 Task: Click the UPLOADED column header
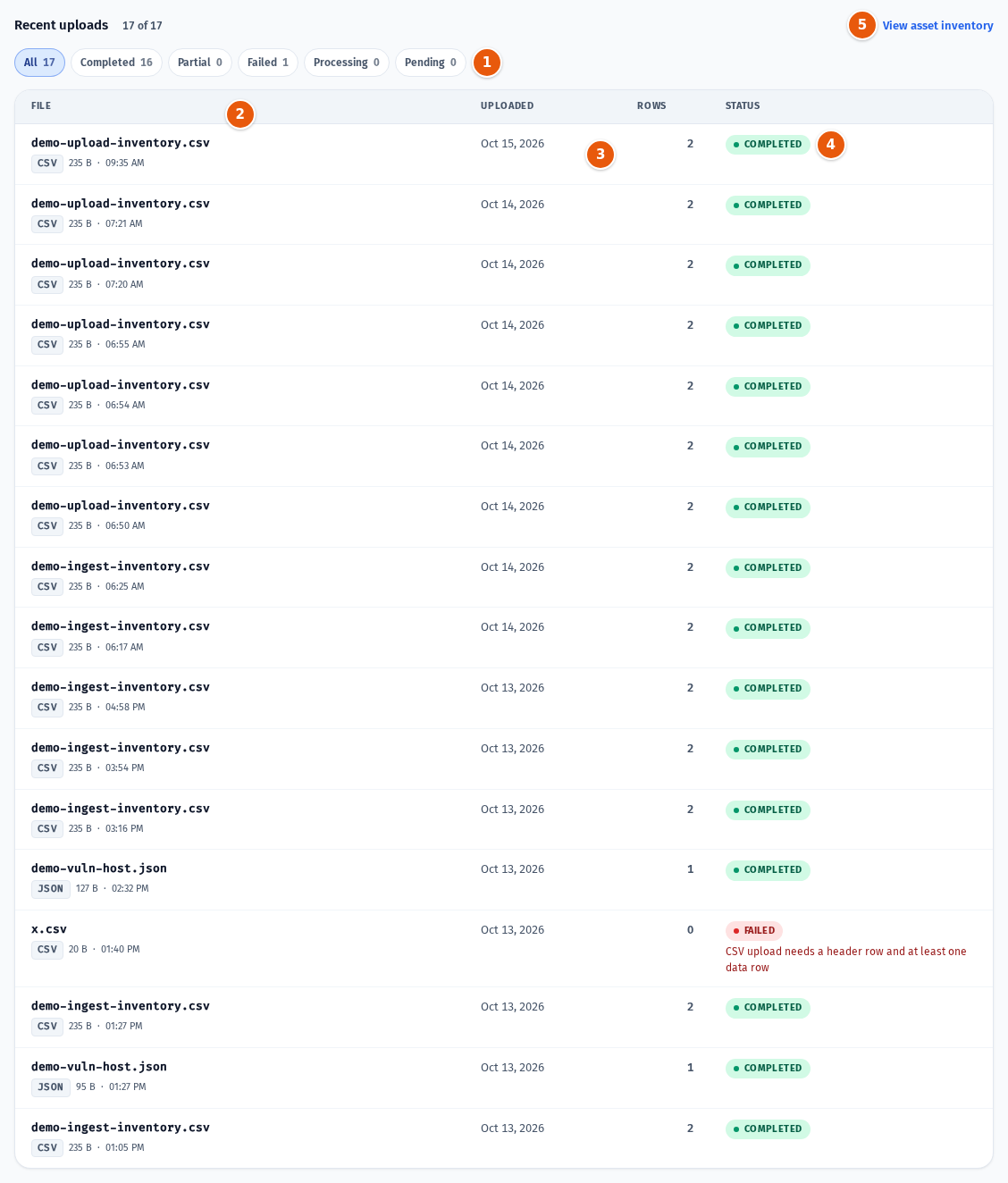(507, 106)
